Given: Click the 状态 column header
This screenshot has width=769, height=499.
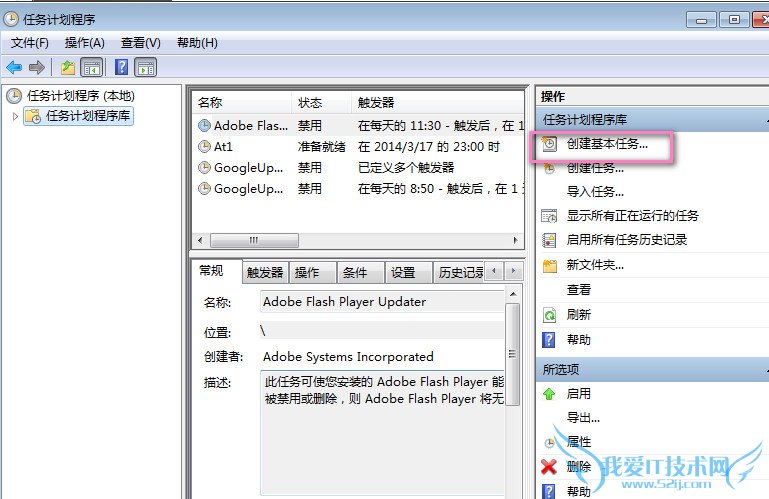Looking at the screenshot, I should point(322,103).
